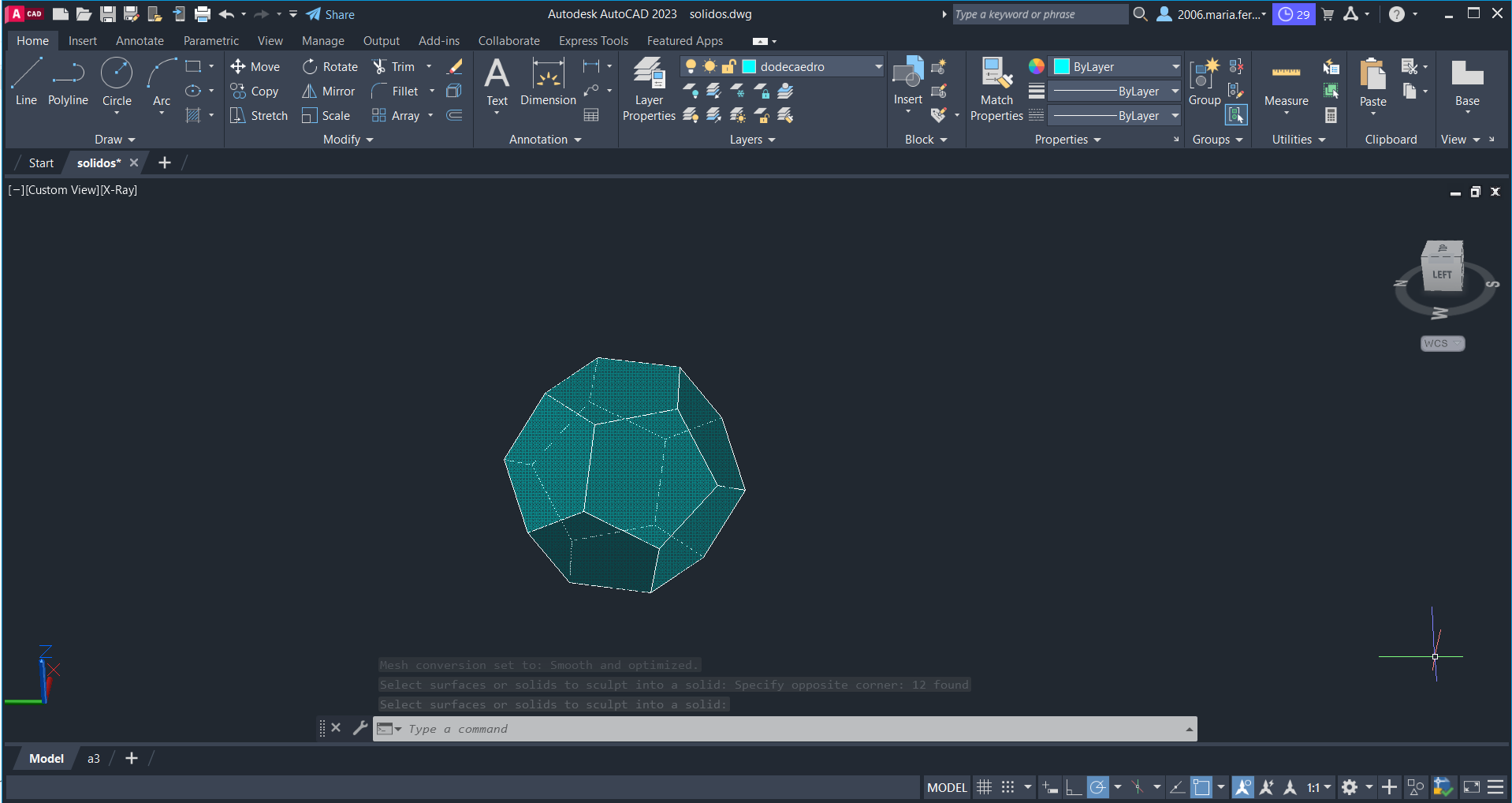Open the dodecaedro layer dropdown

click(878, 67)
